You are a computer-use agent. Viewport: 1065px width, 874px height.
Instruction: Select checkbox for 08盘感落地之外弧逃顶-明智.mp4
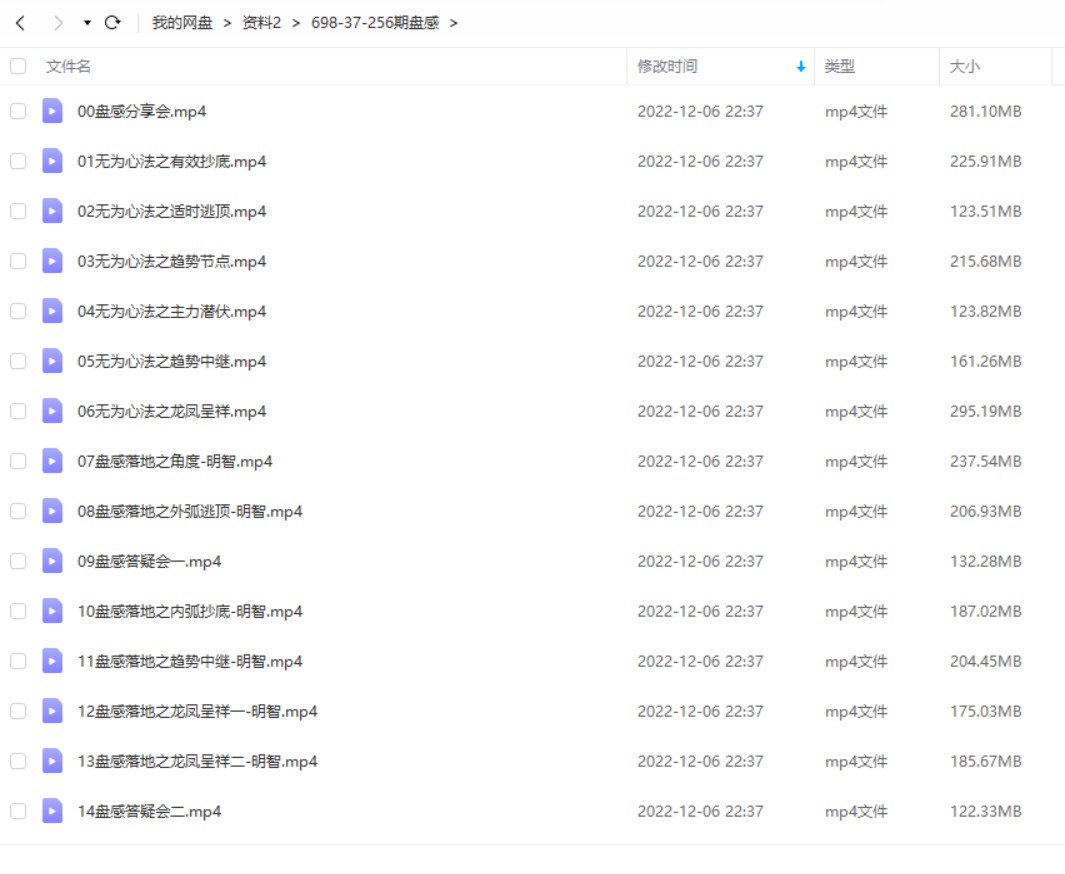tap(18, 511)
